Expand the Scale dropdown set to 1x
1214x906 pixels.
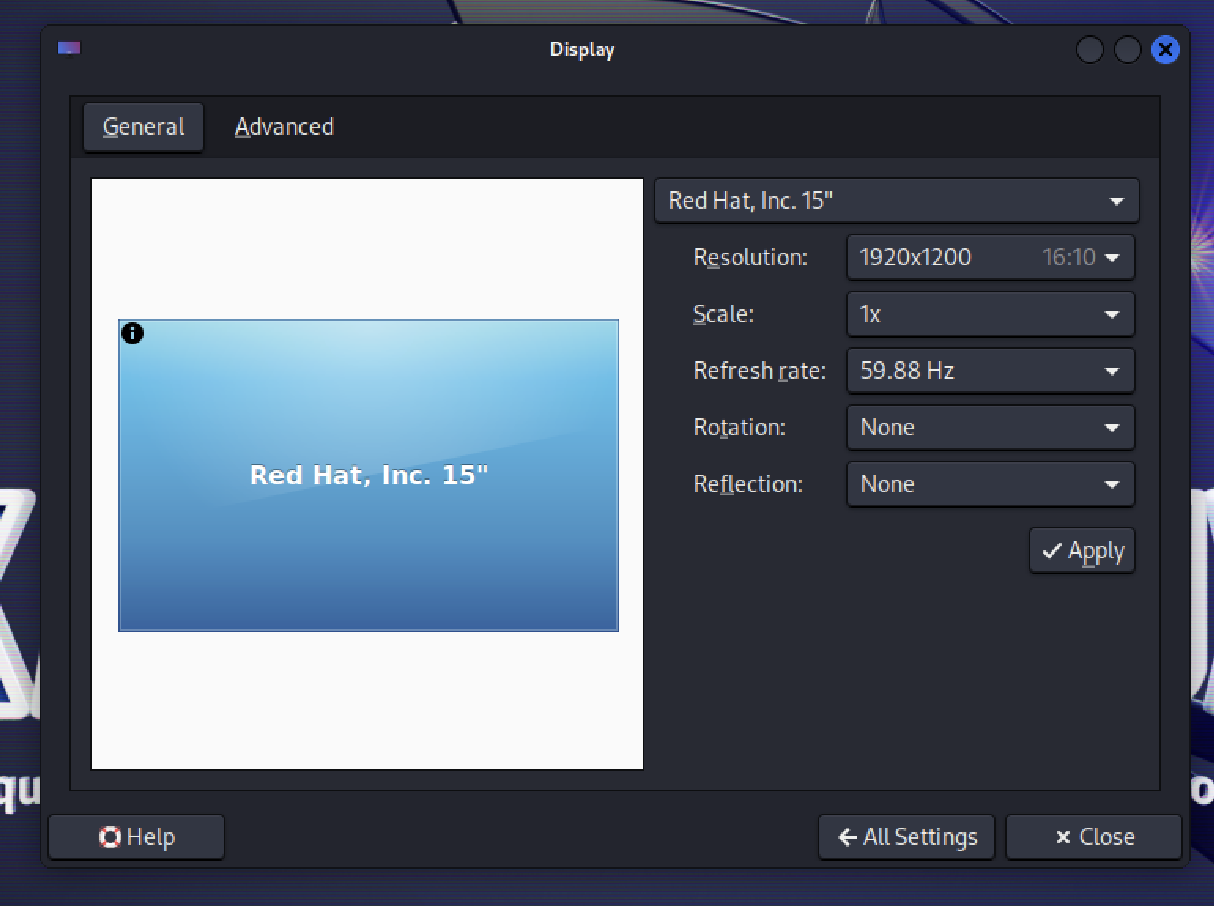[x=990, y=314]
